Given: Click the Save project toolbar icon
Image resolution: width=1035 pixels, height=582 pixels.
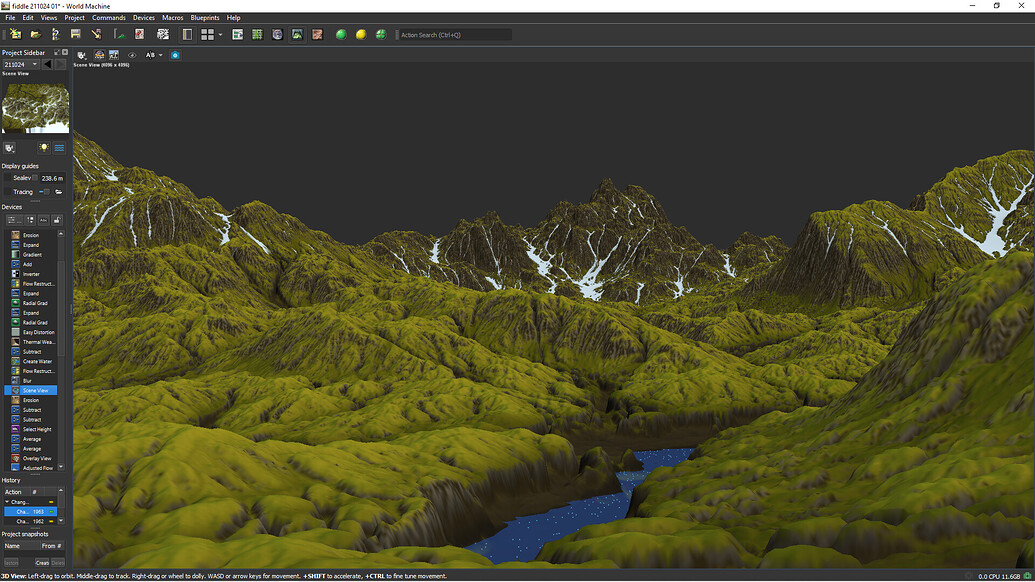Looking at the screenshot, I should [74, 33].
